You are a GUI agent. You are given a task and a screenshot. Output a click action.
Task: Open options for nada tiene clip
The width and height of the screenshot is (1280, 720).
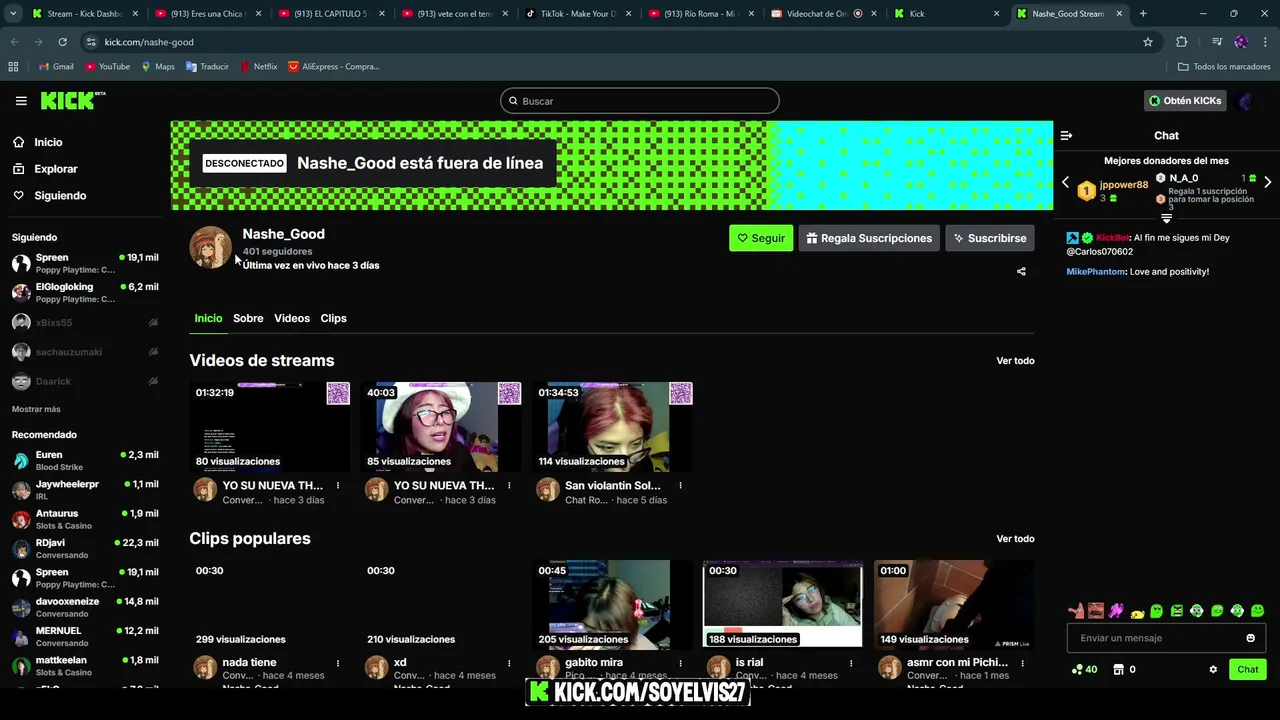(338, 663)
